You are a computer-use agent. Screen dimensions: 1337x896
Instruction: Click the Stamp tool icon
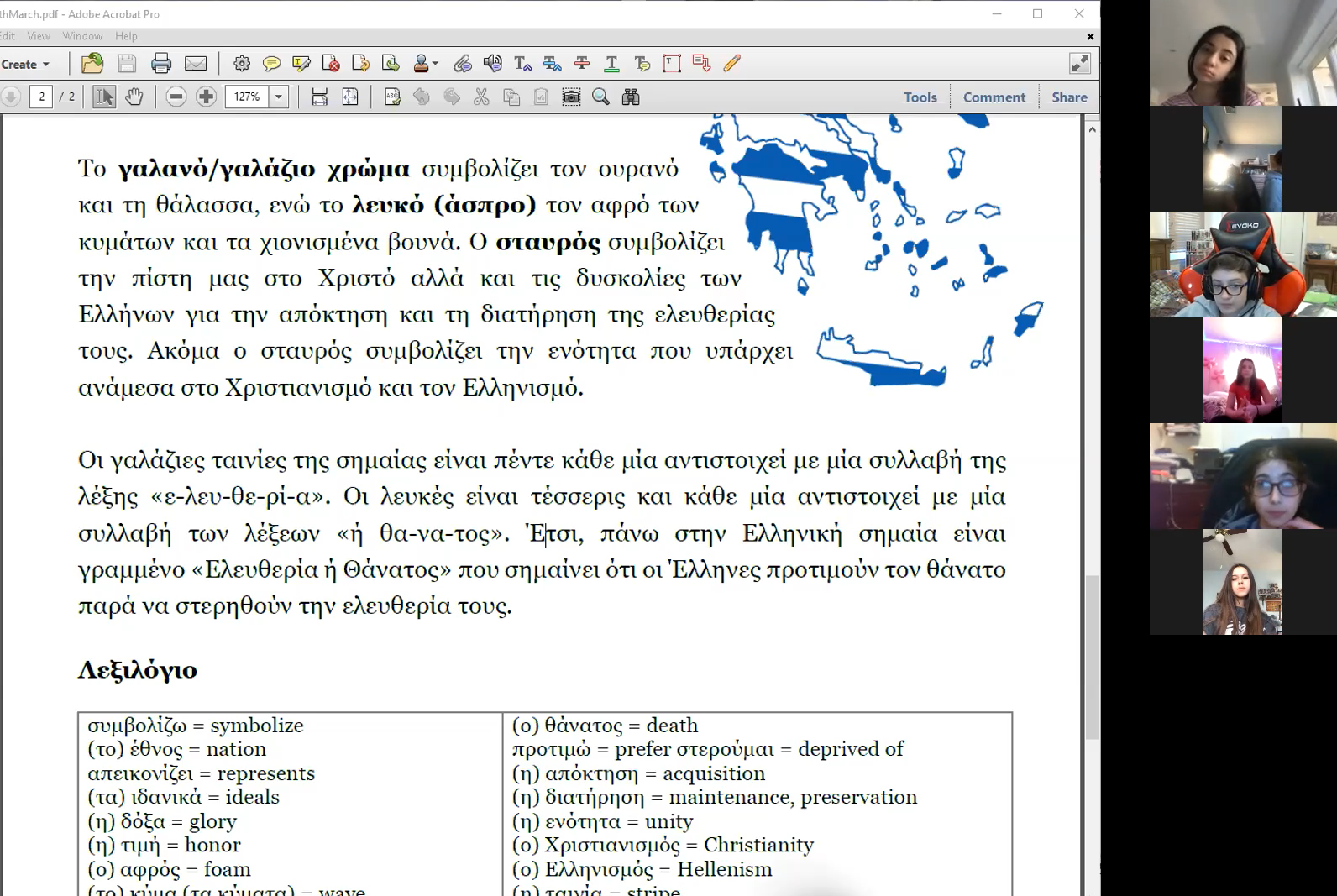[422, 64]
